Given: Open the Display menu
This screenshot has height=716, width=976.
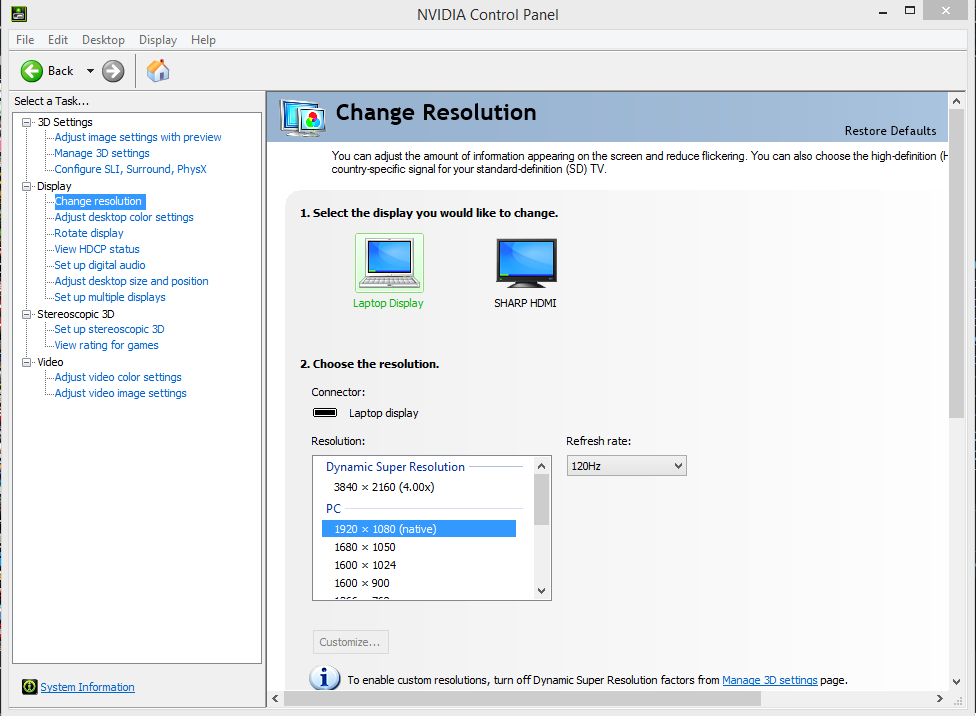Looking at the screenshot, I should 157,40.
